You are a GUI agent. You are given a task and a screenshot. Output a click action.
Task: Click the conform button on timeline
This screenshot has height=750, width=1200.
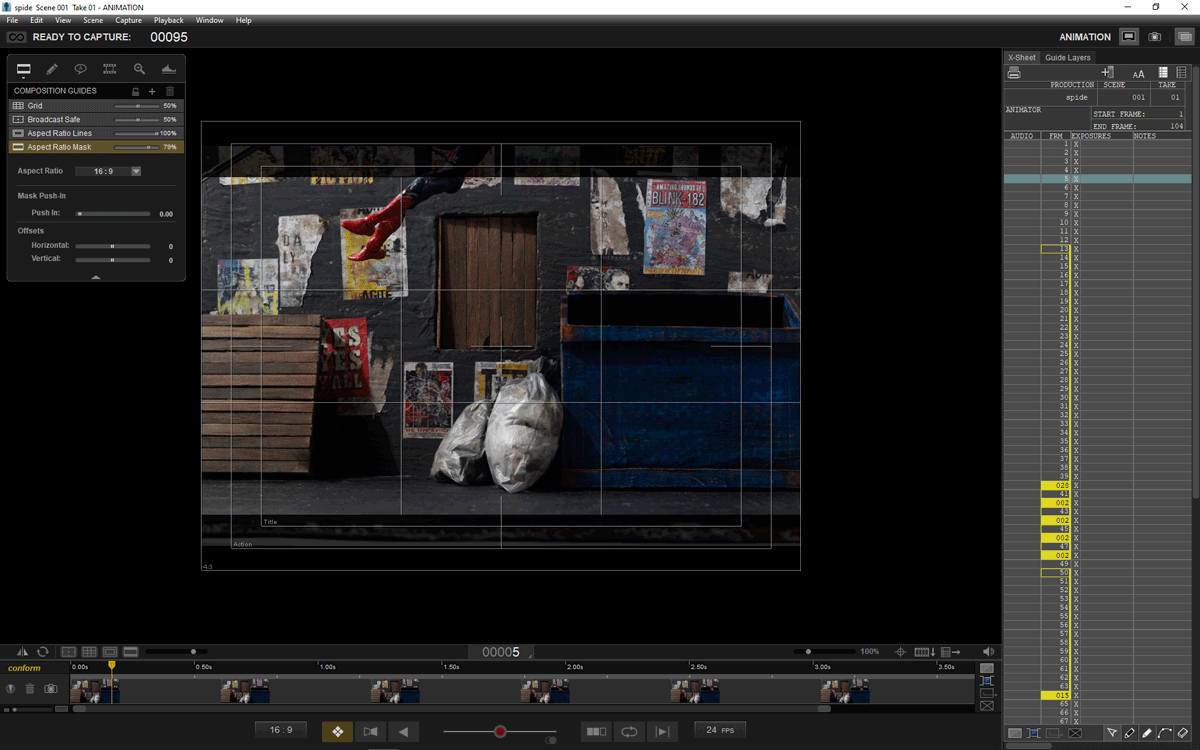[x=25, y=668]
